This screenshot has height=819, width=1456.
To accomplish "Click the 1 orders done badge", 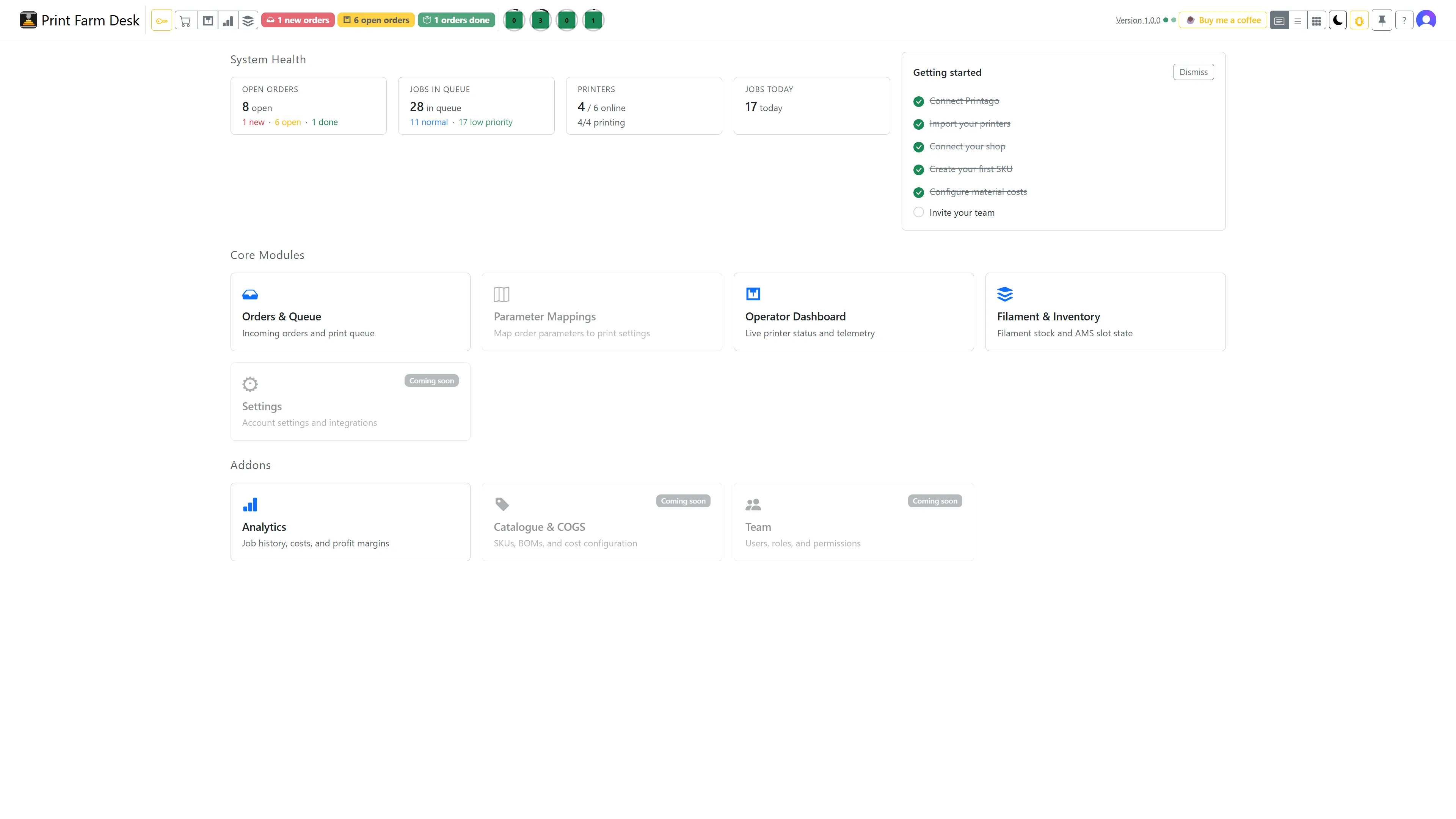I will [x=457, y=20].
